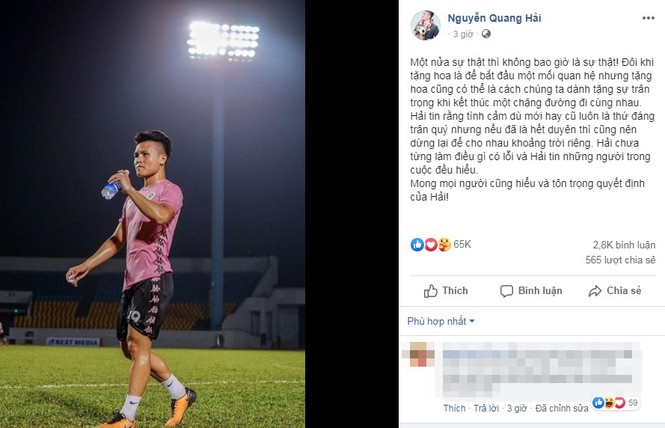Click the Thích thumbs-up icon under the post

(431, 291)
